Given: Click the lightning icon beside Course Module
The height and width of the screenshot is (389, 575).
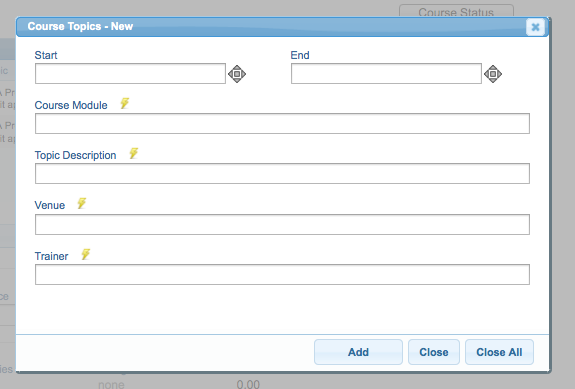Looking at the screenshot, I should click(125, 103).
